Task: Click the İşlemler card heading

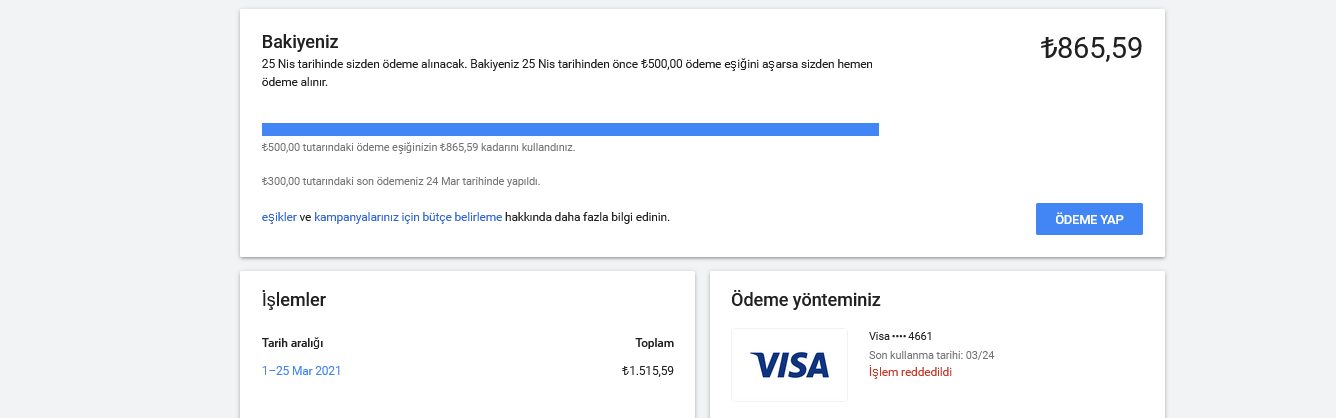Action: (x=294, y=300)
